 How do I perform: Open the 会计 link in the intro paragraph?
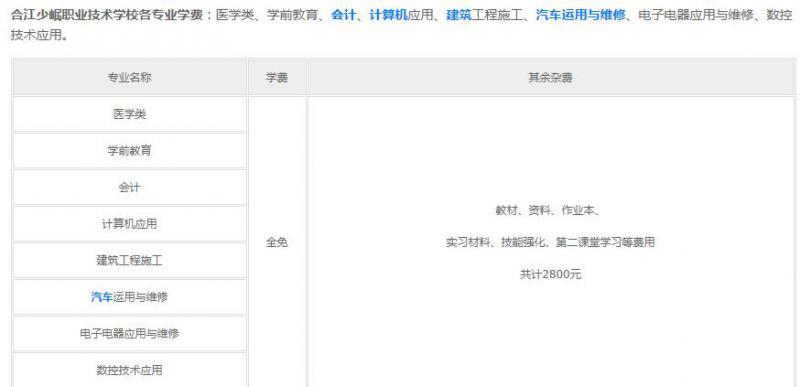(x=343, y=15)
